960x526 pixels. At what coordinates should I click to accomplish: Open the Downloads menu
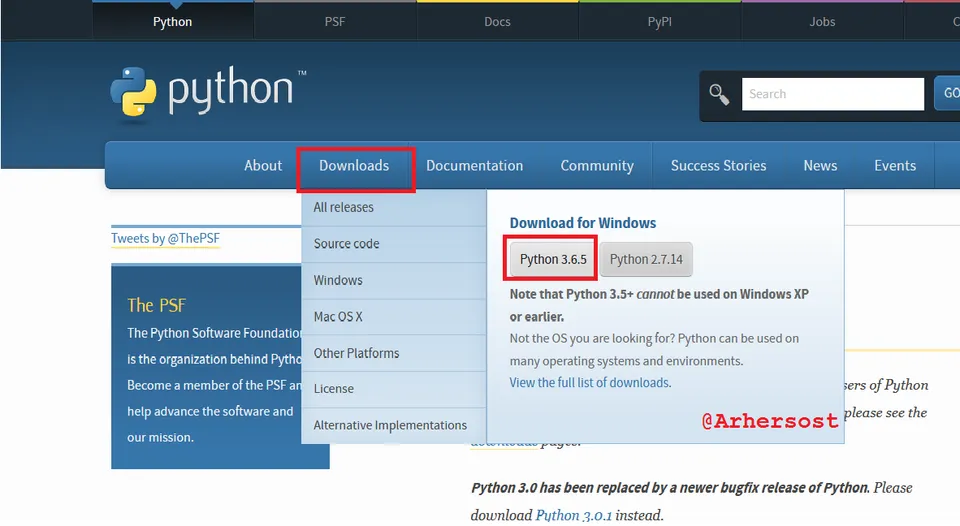(354, 165)
